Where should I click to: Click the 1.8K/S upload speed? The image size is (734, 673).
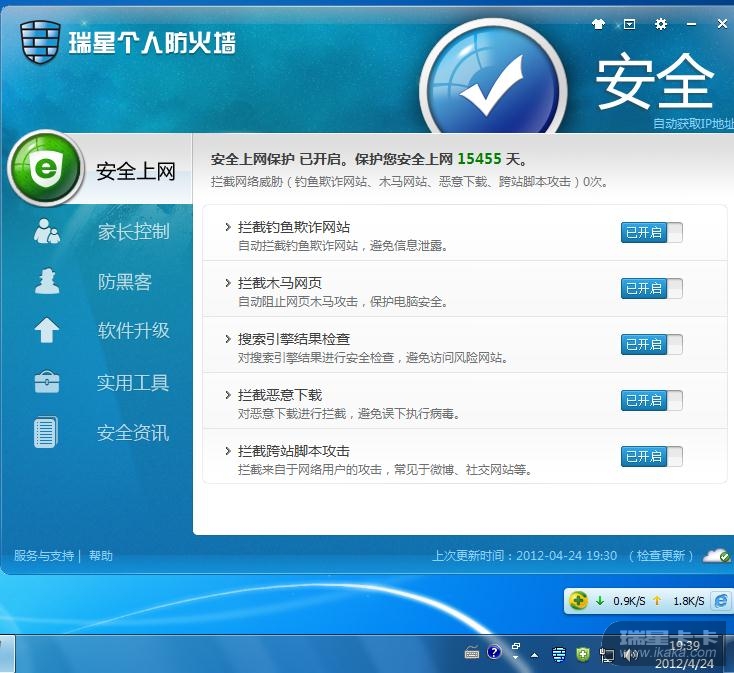[689, 601]
